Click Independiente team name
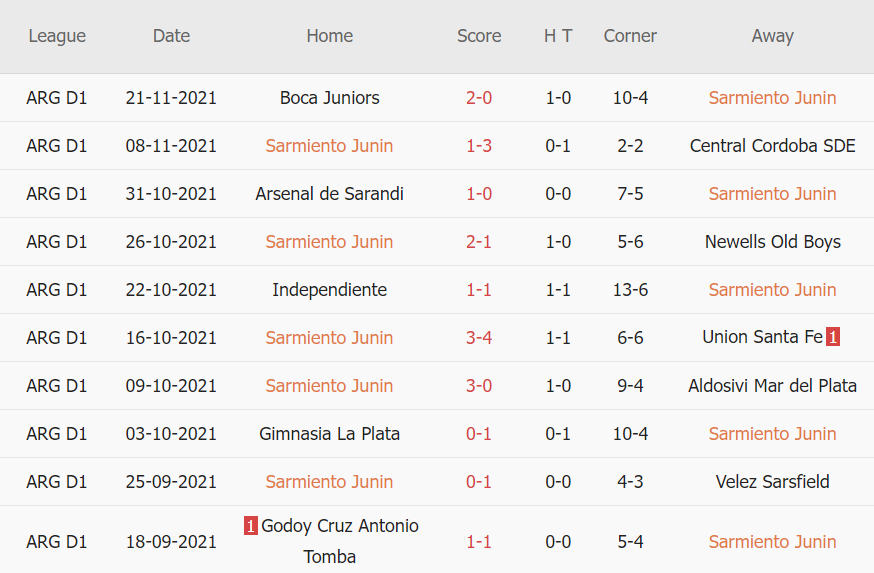 coord(329,290)
